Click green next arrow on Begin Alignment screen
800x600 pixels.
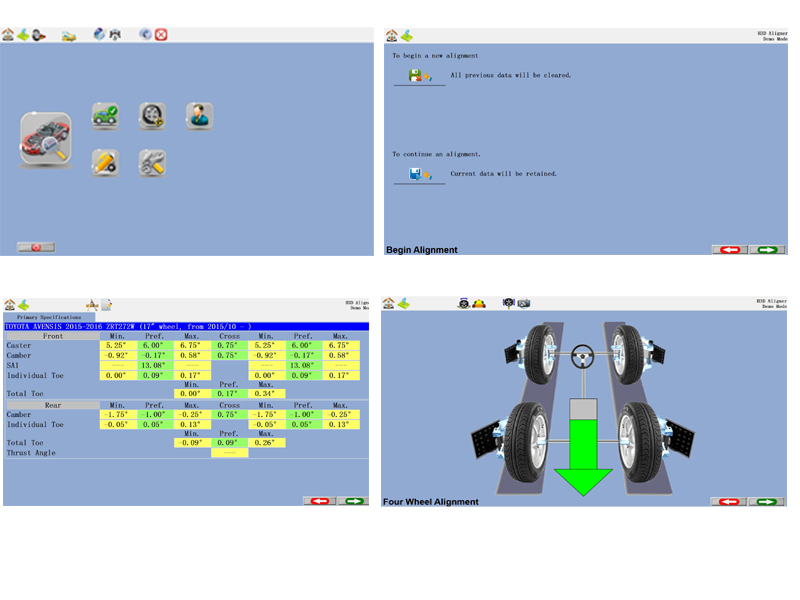tap(767, 249)
